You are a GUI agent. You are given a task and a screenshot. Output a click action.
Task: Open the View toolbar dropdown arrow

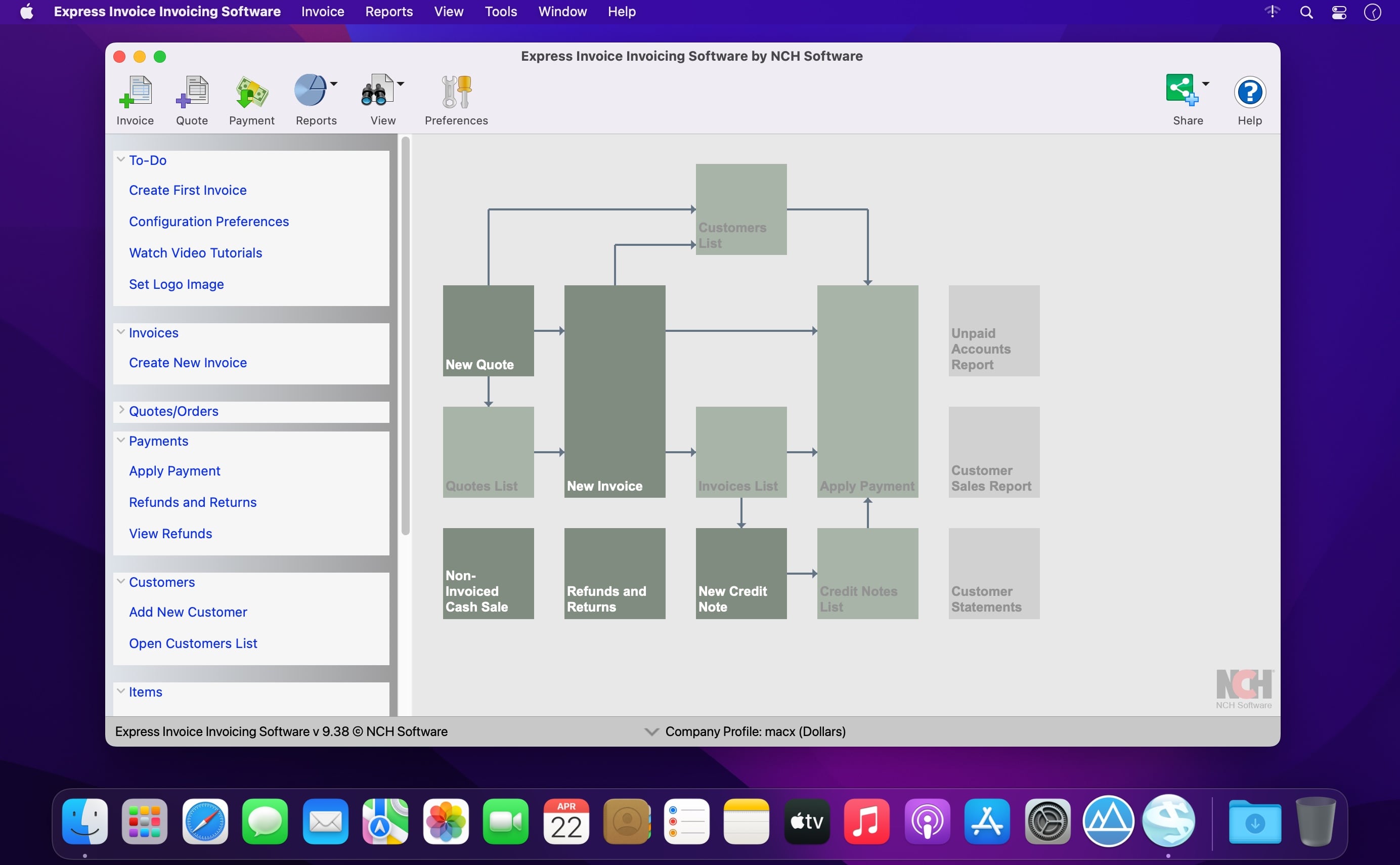[x=401, y=83]
